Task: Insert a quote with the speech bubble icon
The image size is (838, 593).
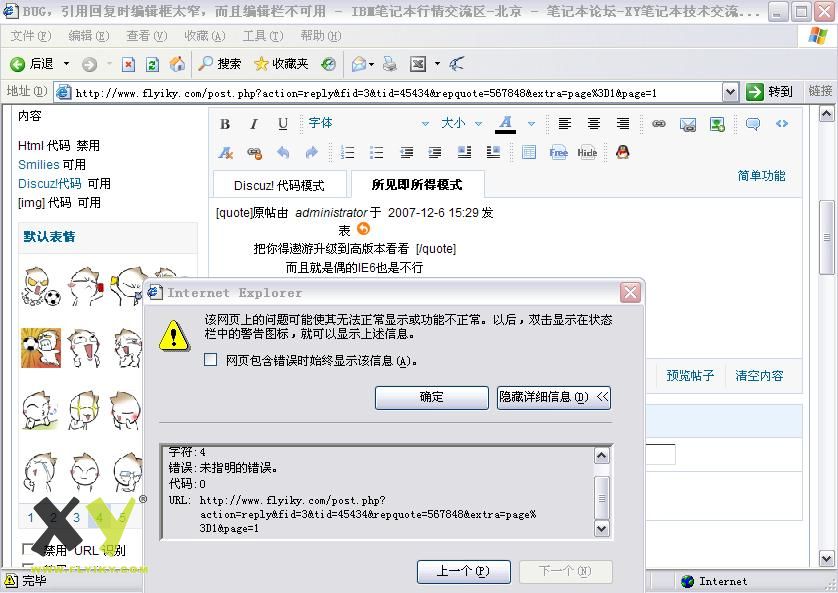Action: [x=753, y=124]
